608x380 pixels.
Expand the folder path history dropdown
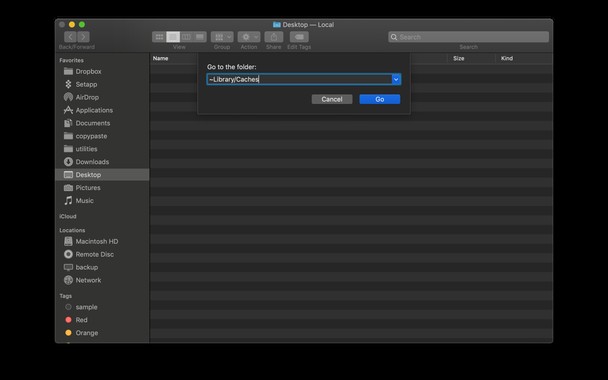click(x=396, y=79)
